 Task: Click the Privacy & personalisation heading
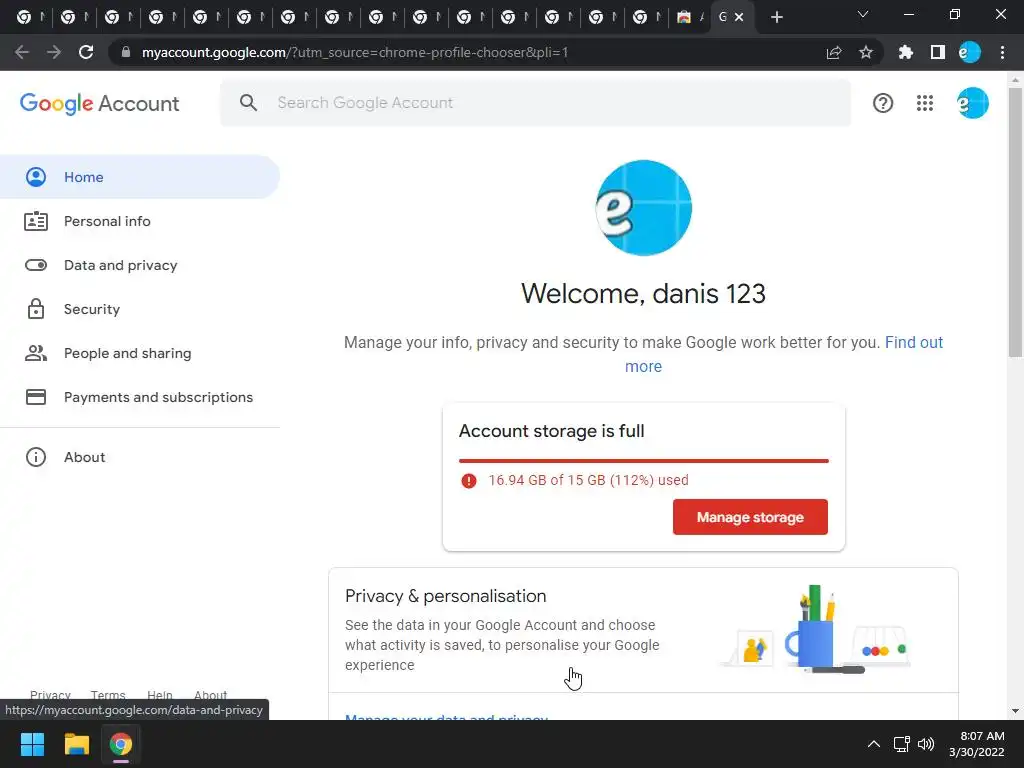[445, 596]
